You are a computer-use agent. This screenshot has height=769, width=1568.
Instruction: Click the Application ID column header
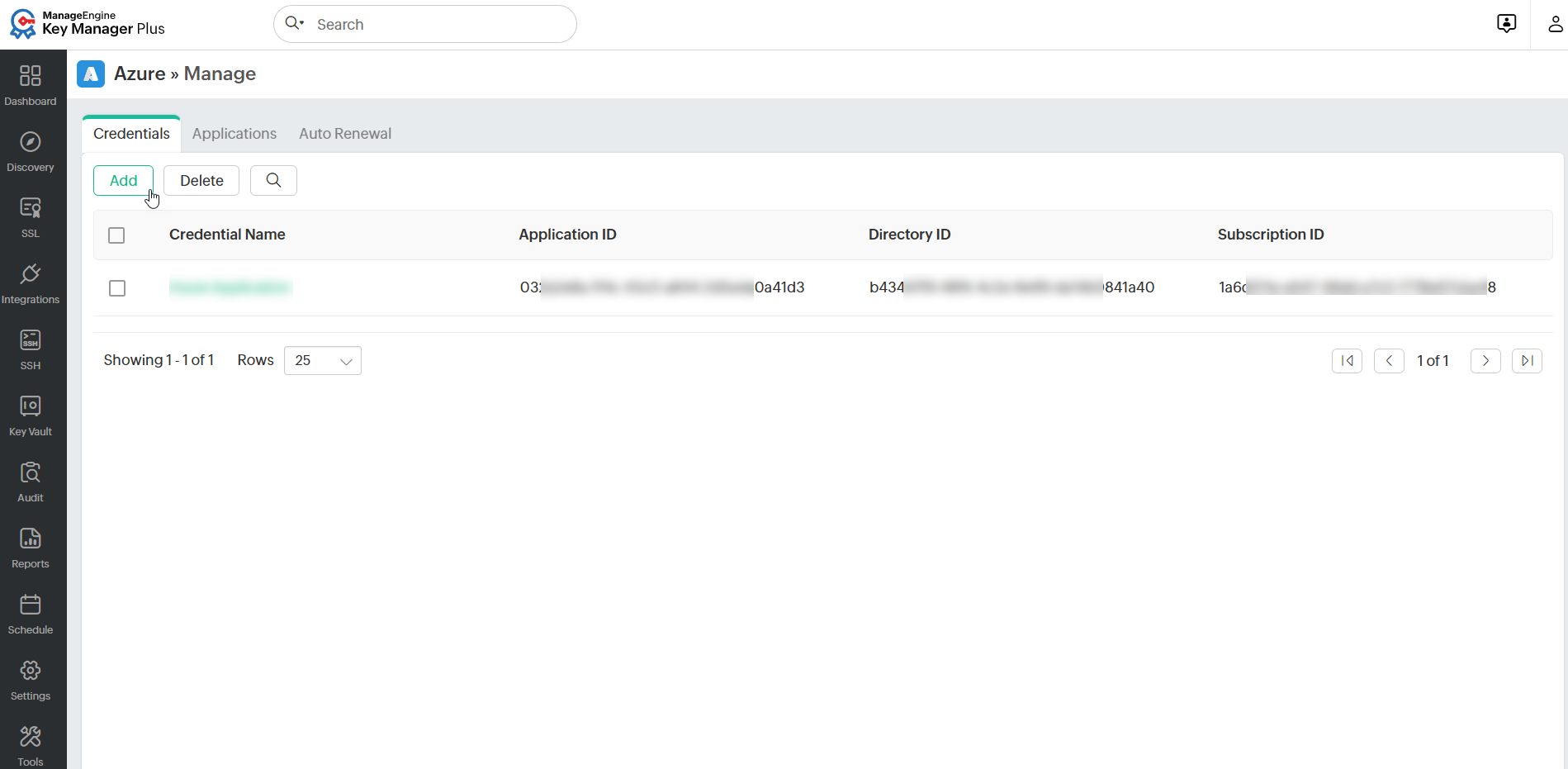[x=567, y=235]
